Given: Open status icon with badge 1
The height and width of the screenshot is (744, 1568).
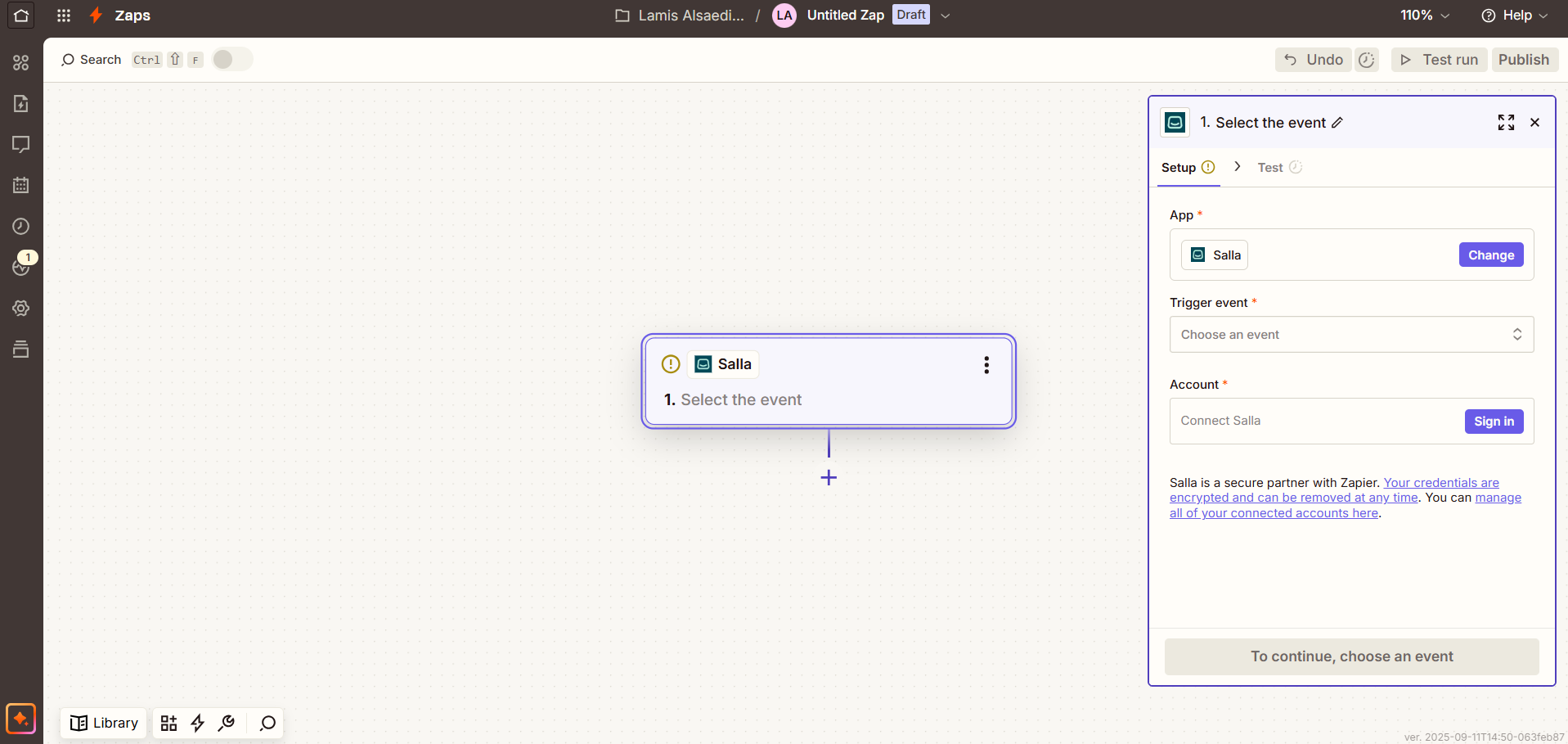Looking at the screenshot, I should (x=21, y=266).
